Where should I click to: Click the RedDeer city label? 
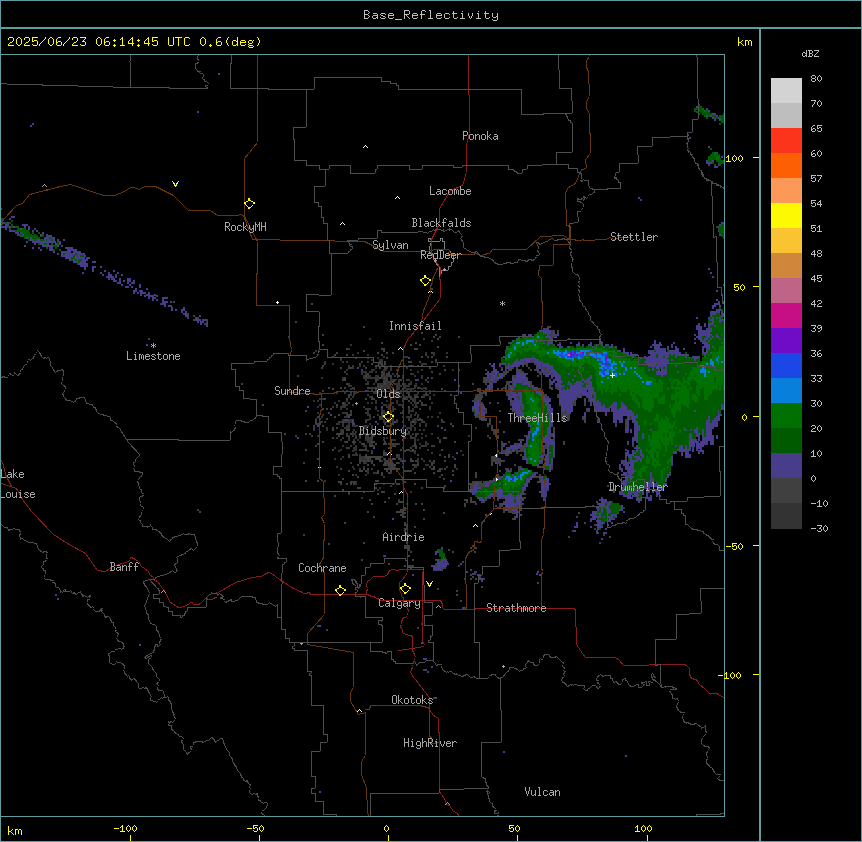coord(440,255)
